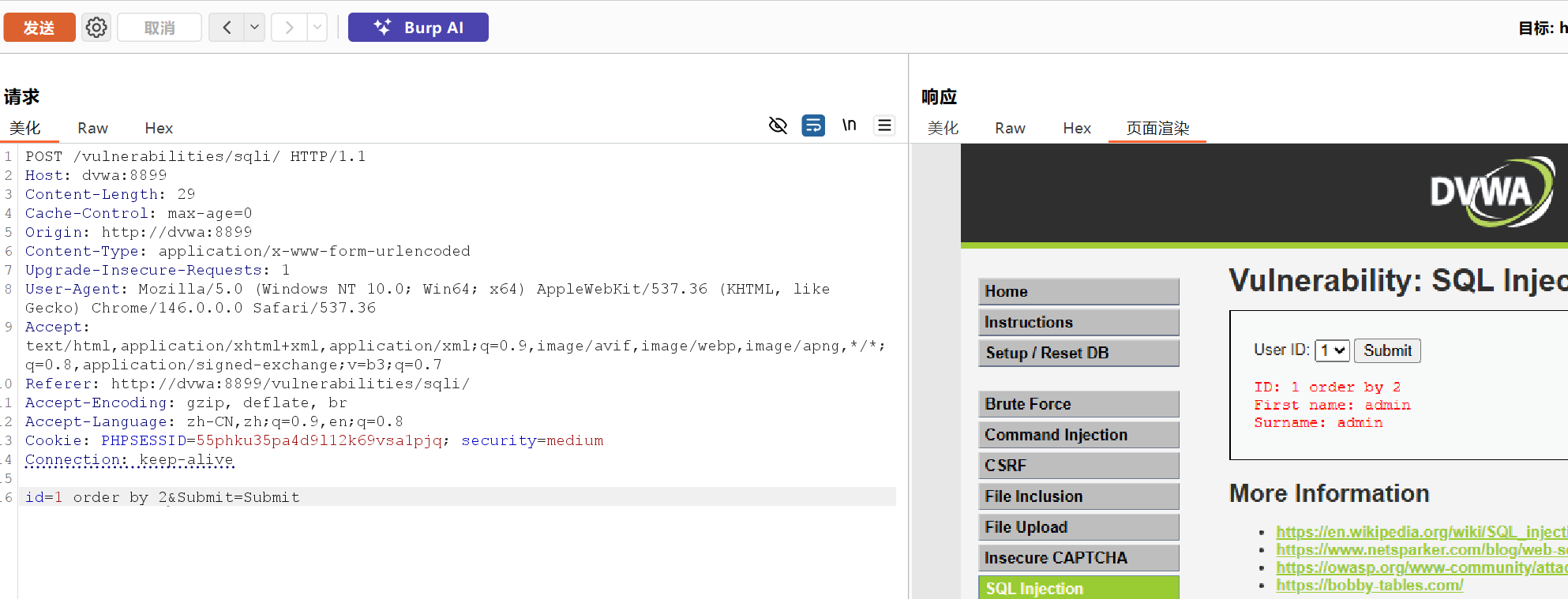Viewport: 1568px width, 599px height.
Task: Open the CSRF menu item
Action: (1078, 466)
